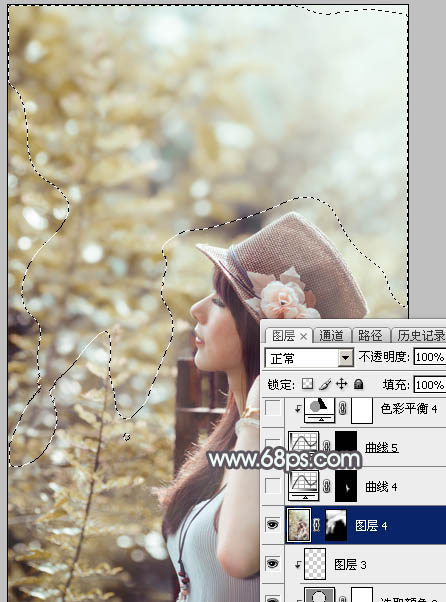Screen dimensions: 446x602
Task: Switch to the 路径 tab
Action: point(370,336)
